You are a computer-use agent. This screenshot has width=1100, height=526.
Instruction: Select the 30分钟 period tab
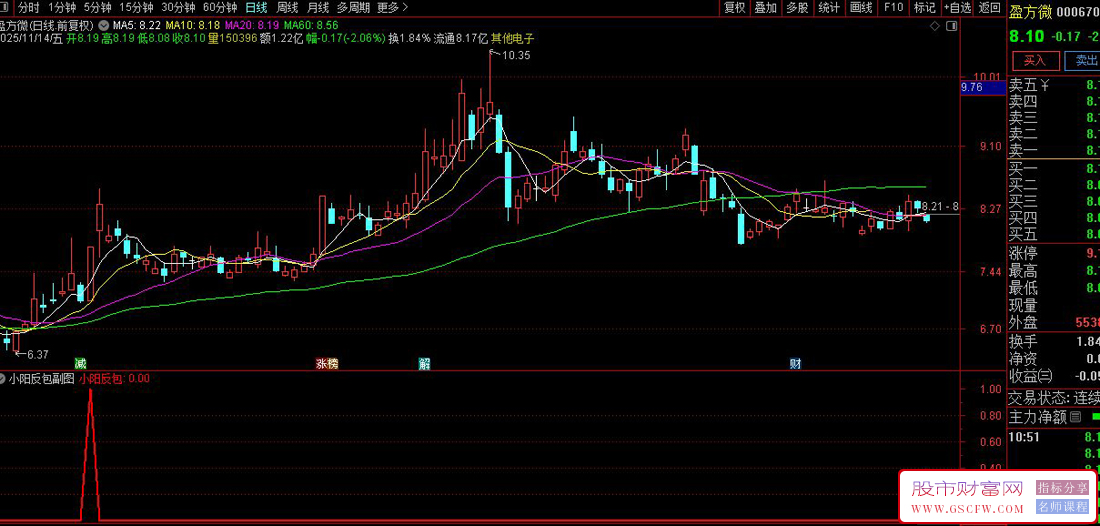[178, 7]
